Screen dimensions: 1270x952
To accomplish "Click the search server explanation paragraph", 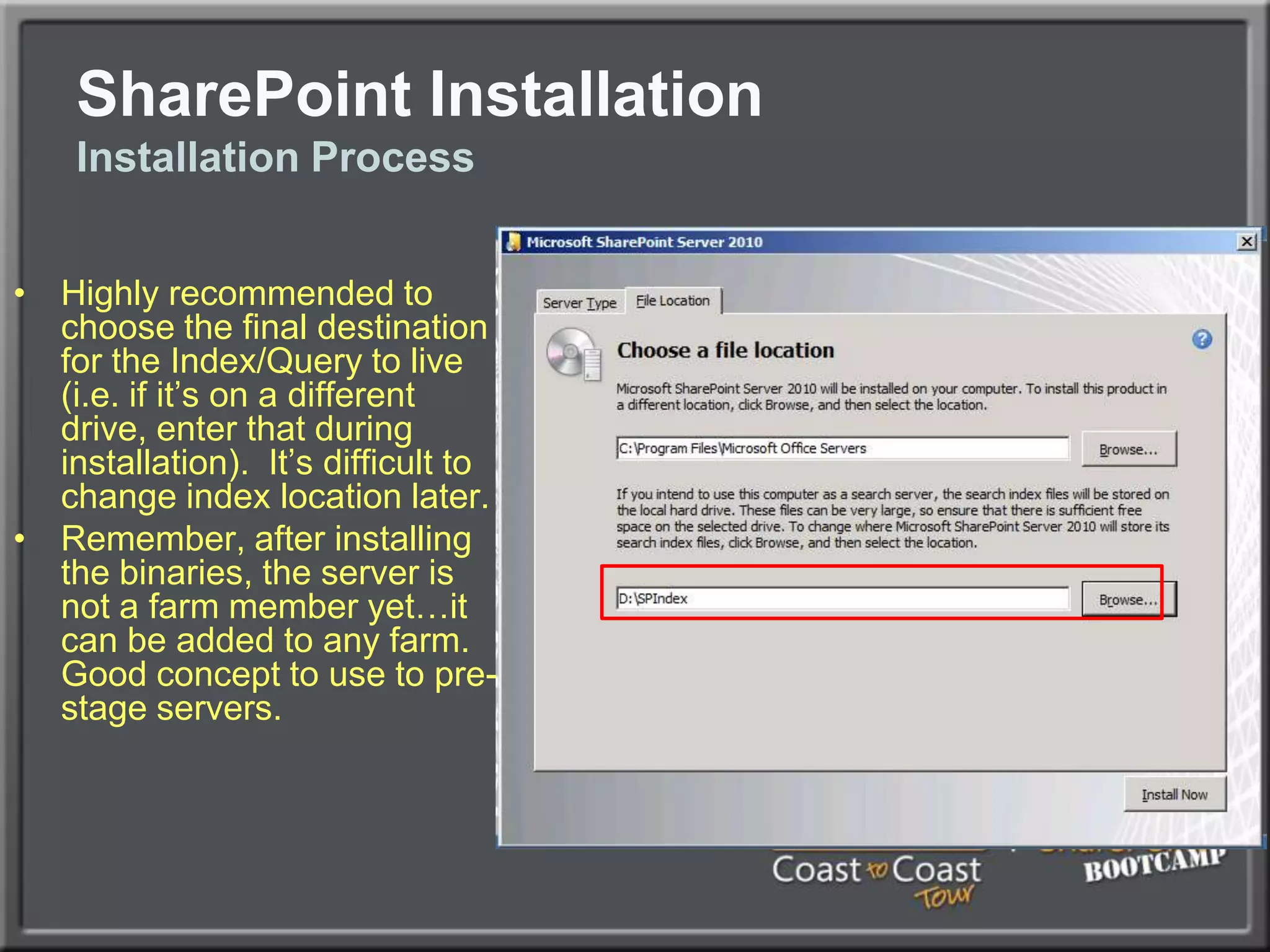I will pos(892,518).
